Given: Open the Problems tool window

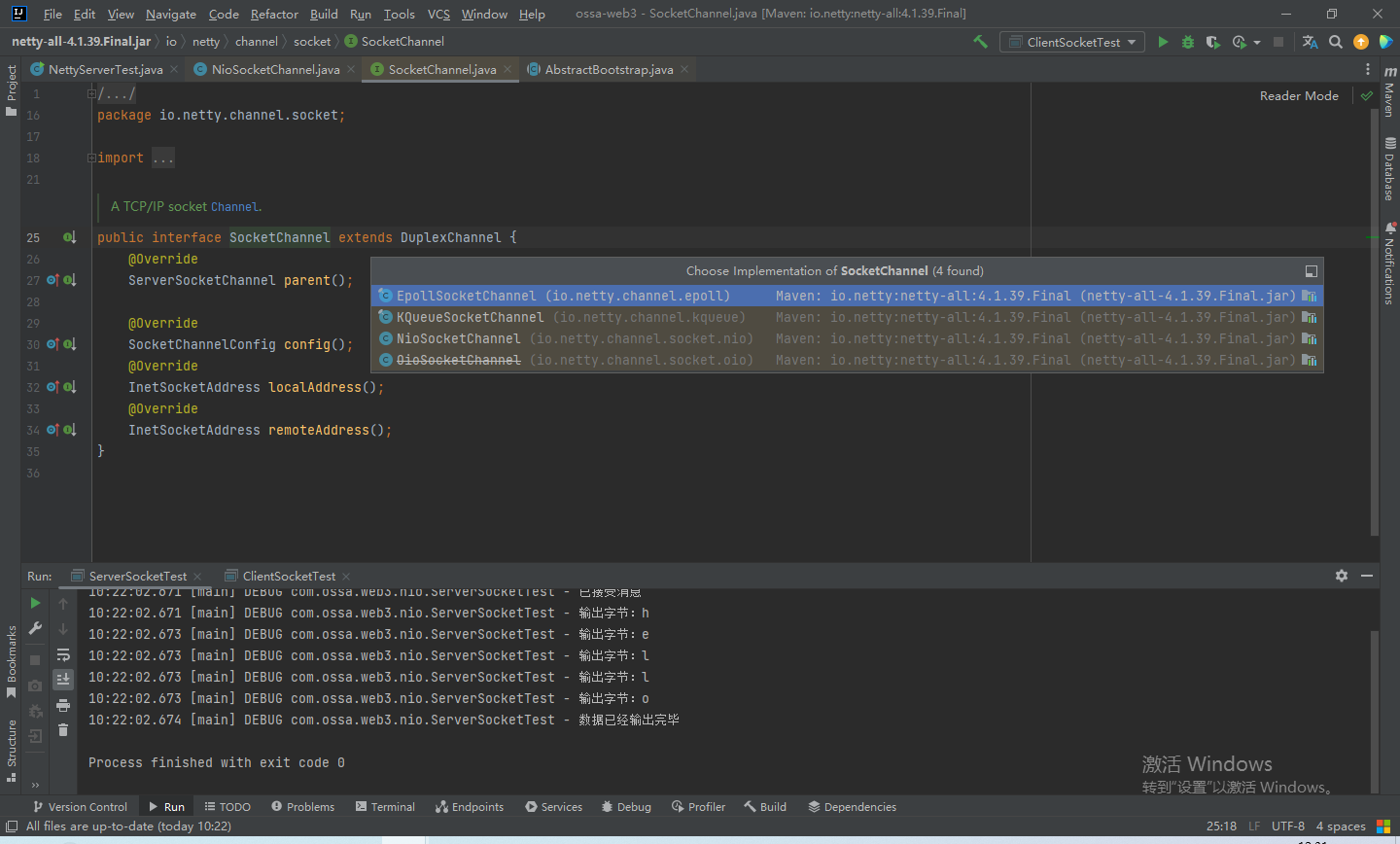Looking at the screenshot, I should 302,807.
